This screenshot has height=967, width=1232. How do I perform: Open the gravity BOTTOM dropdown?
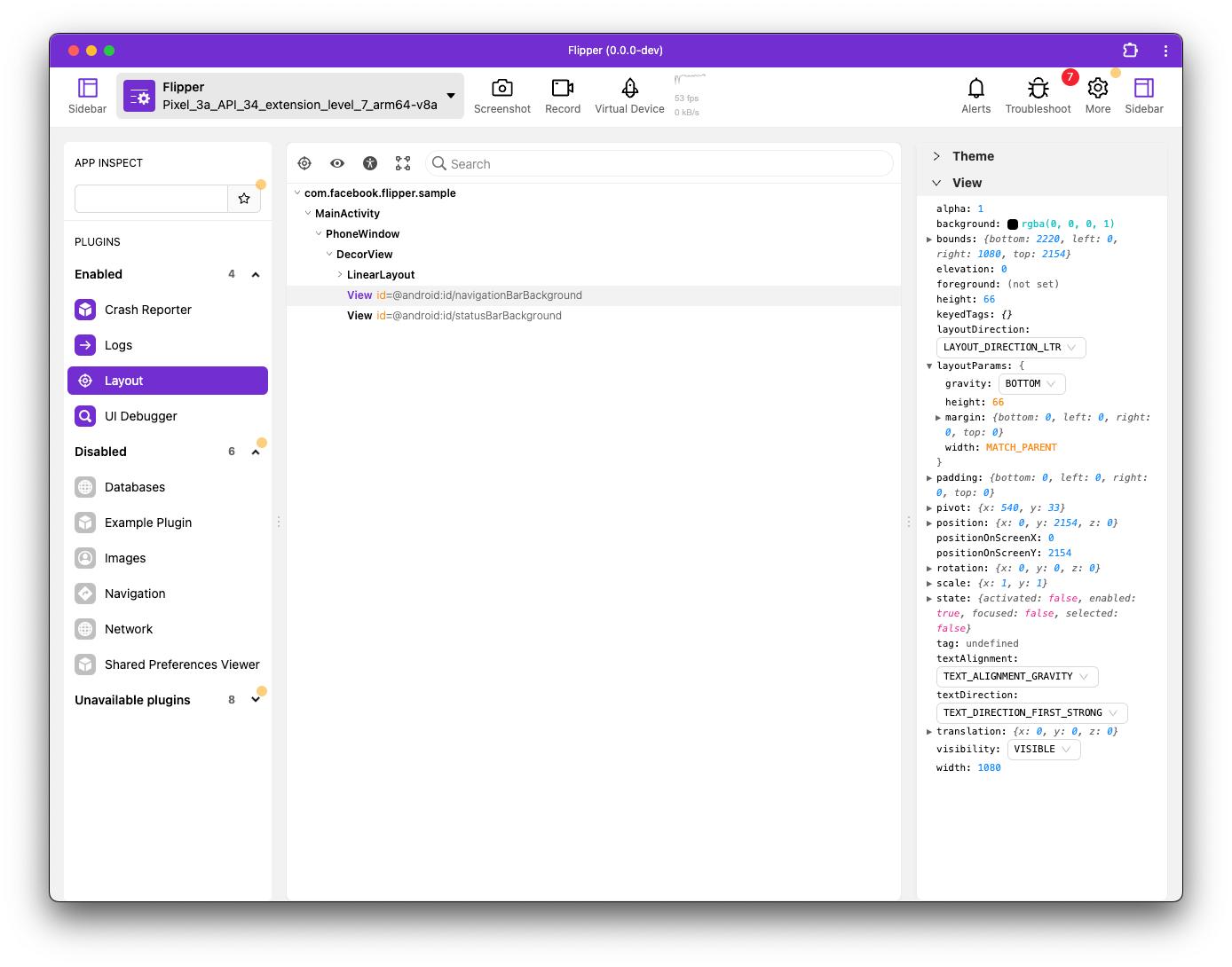coord(1031,384)
